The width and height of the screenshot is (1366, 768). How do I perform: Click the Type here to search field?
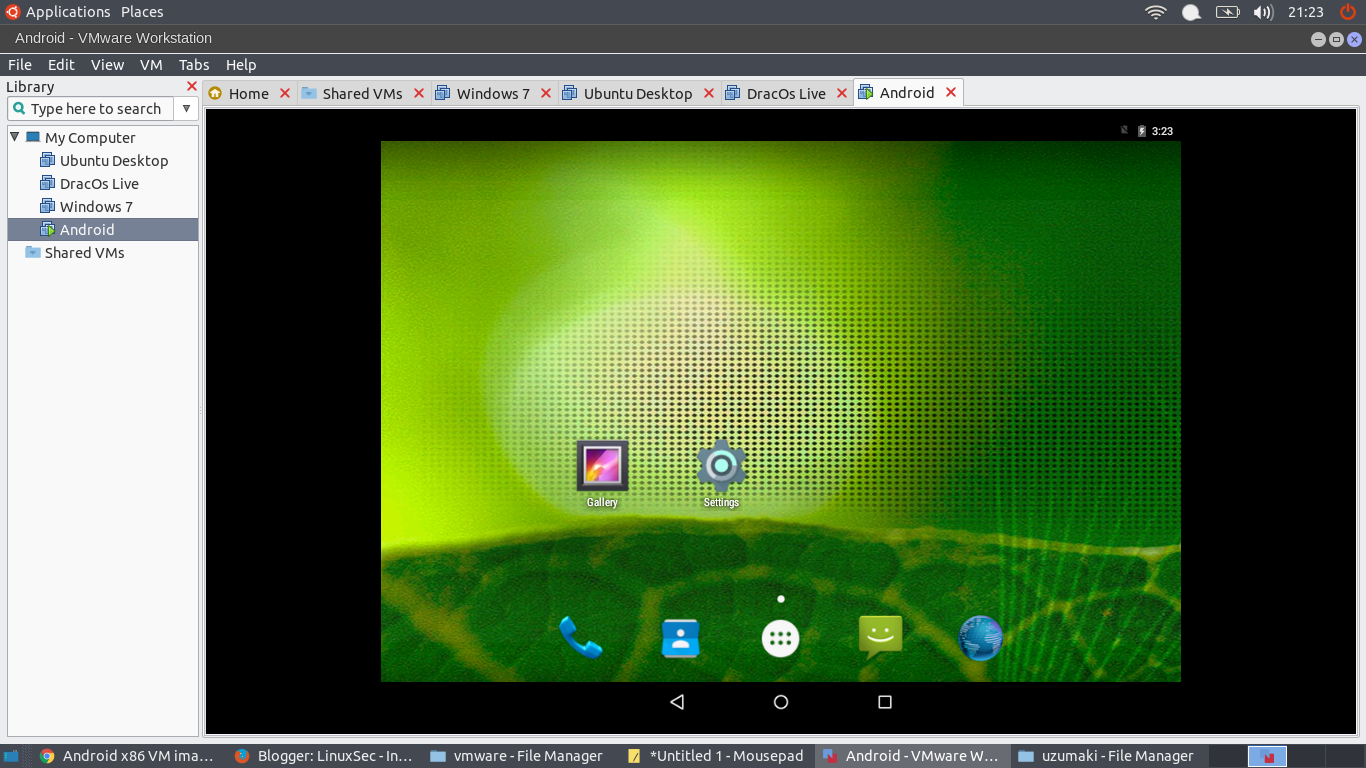[91, 108]
